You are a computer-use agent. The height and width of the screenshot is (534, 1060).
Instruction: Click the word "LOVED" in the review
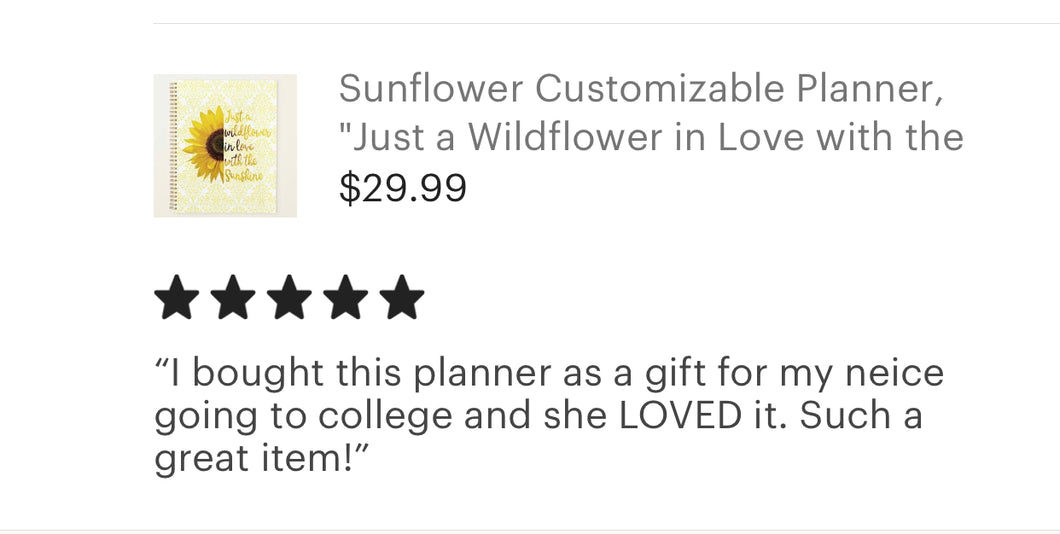point(680,415)
